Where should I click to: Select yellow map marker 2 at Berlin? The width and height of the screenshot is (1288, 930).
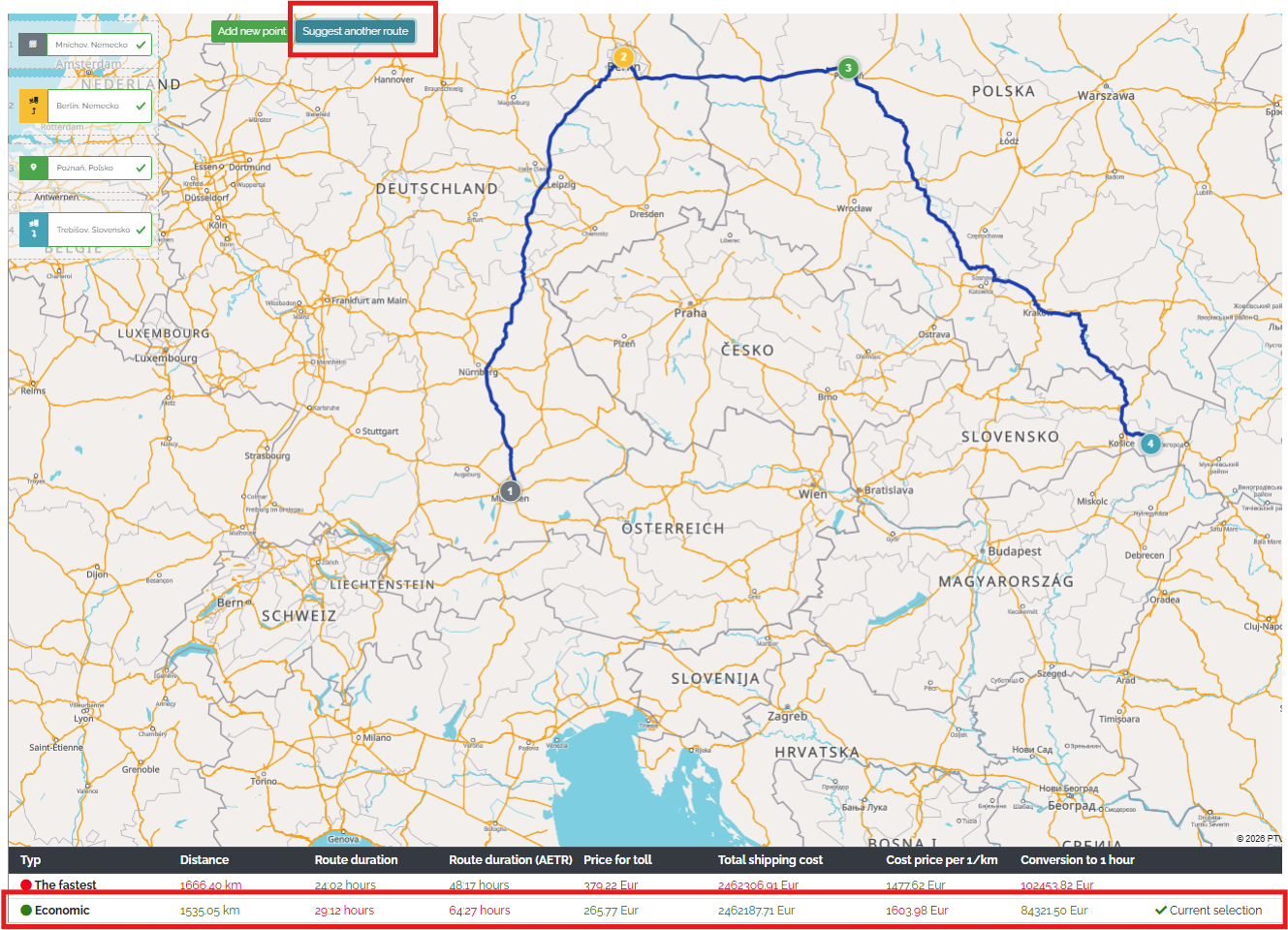coord(623,57)
